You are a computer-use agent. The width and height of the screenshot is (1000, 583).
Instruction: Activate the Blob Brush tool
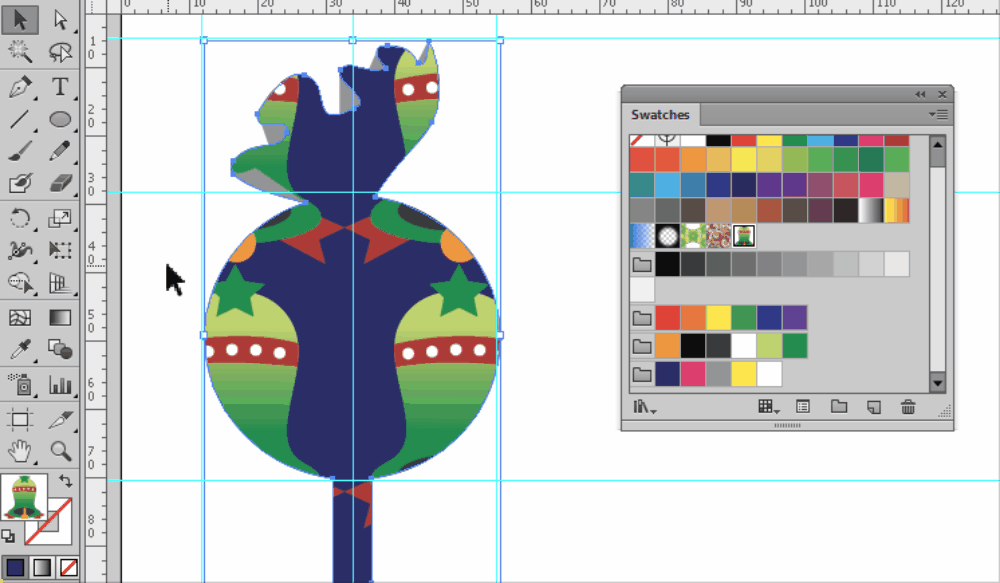(20, 184)
